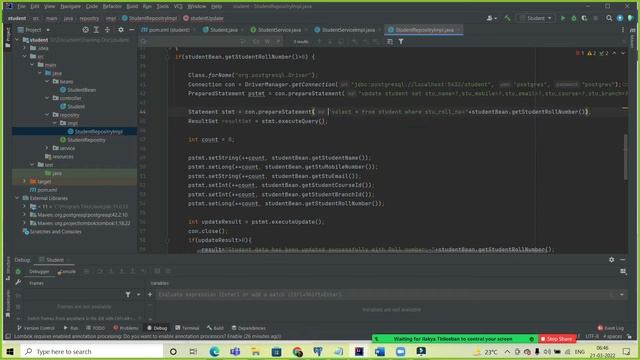Open Event Log button
This screenshot has width=640, height=360.
click(x=611, y=328)
